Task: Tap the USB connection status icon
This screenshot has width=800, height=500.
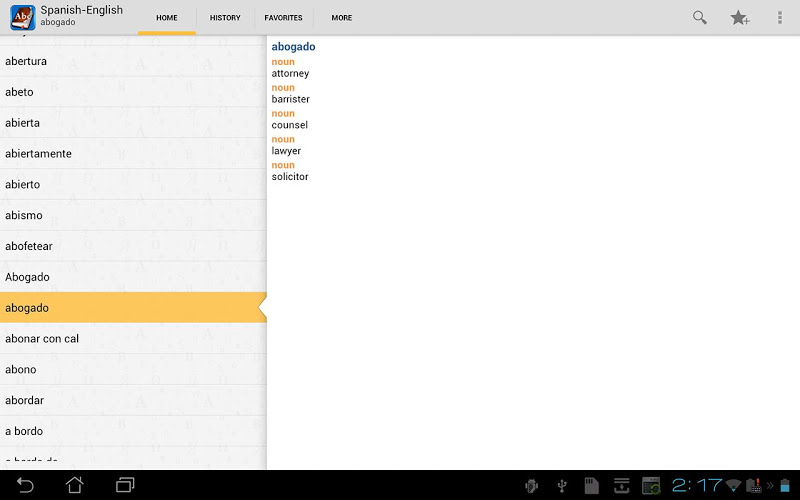Action: pos(562,486)
